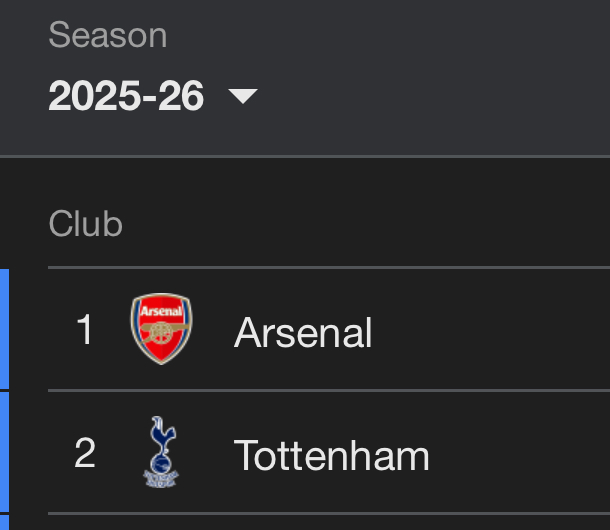The width and height of the screenshot is (610, 530).
Task: Click the blue qualification bar beside Arsenal
Action: coord(4,328)
